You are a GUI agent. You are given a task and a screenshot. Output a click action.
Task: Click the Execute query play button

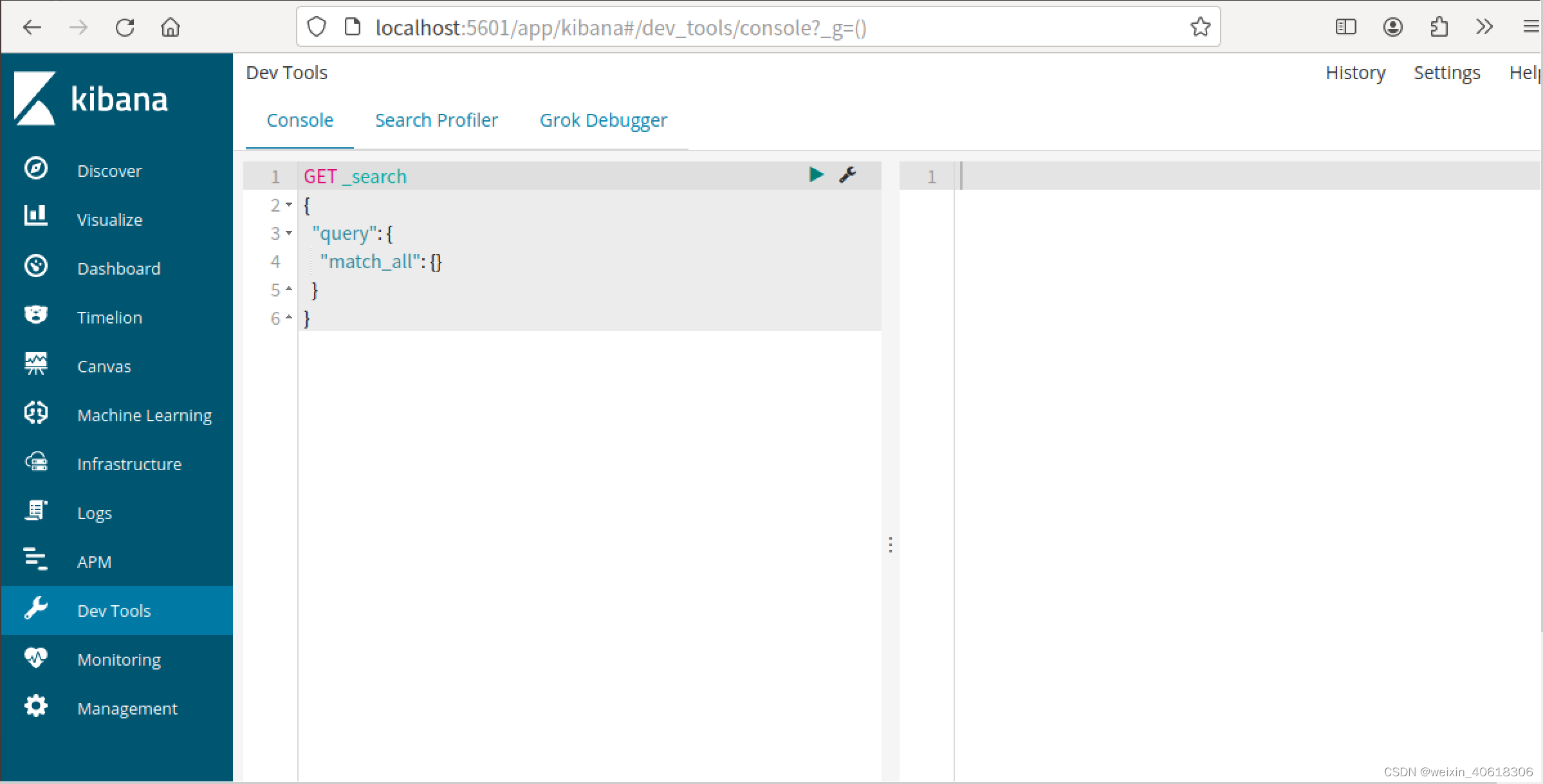pos(815,175)
